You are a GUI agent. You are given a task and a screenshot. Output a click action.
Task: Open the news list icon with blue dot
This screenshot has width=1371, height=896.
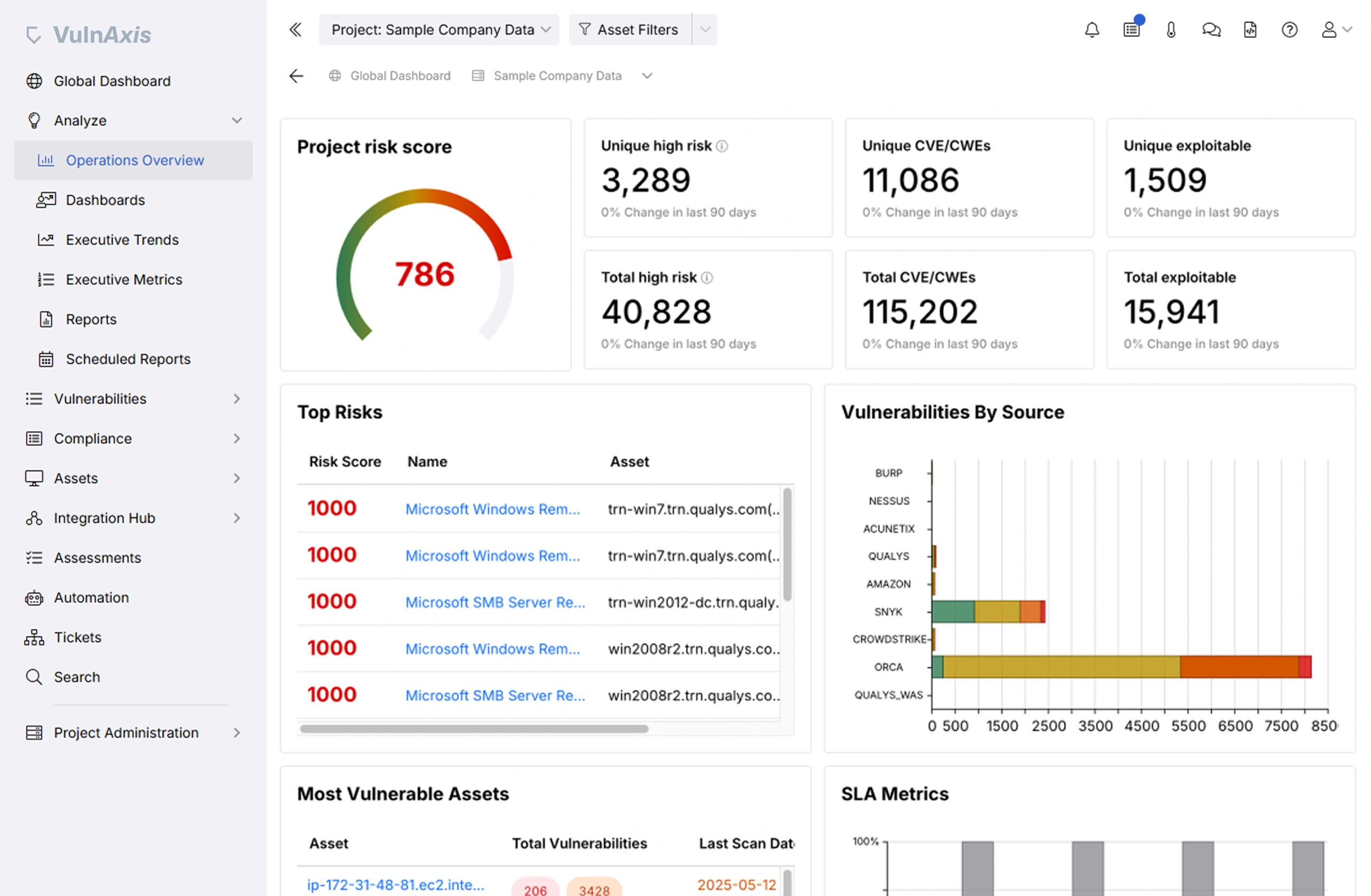point(1131,30)
